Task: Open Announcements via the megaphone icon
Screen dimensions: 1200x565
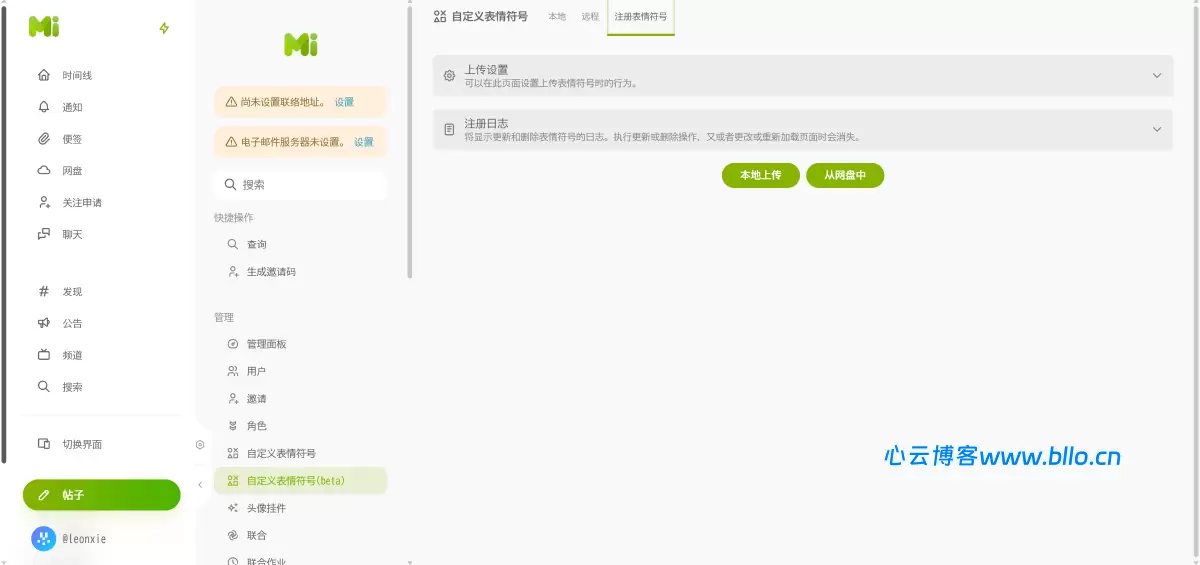Action: (x=43, y=323)
